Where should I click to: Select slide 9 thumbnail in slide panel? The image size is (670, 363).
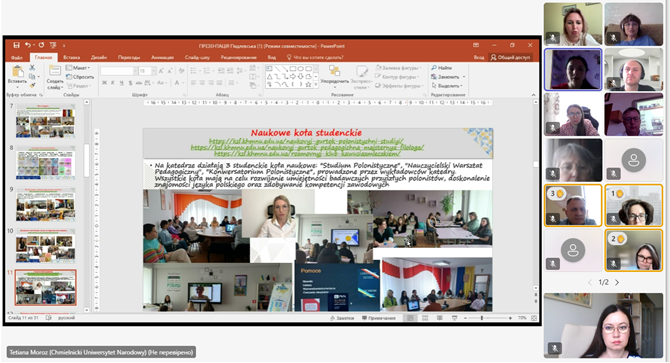tap(45, 205)
